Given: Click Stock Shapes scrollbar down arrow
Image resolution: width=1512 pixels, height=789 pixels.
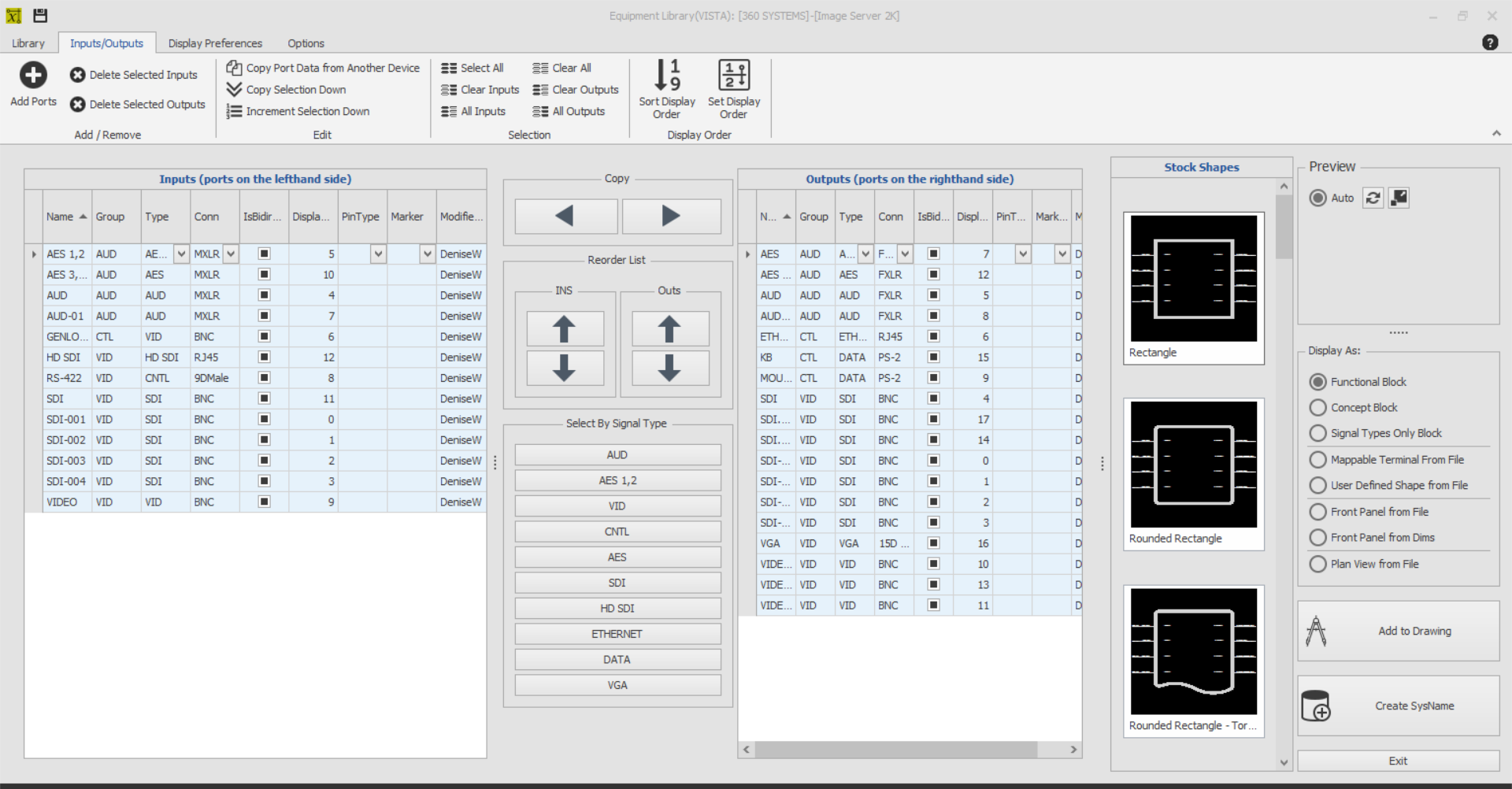Looking at the screenshot, I should pyautogui.click(x=1284, y=762).
